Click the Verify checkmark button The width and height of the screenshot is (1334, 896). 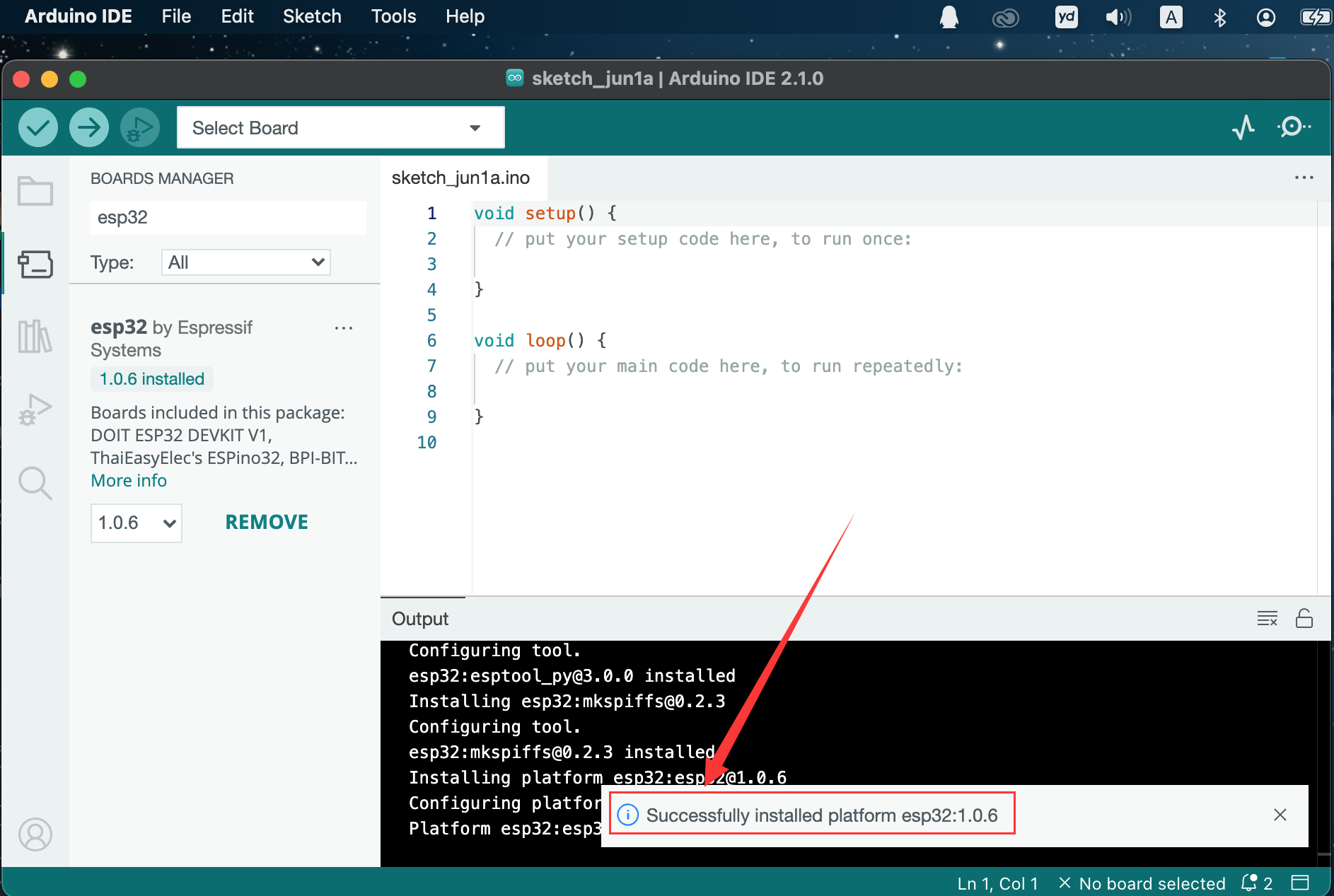pos(38,127)
